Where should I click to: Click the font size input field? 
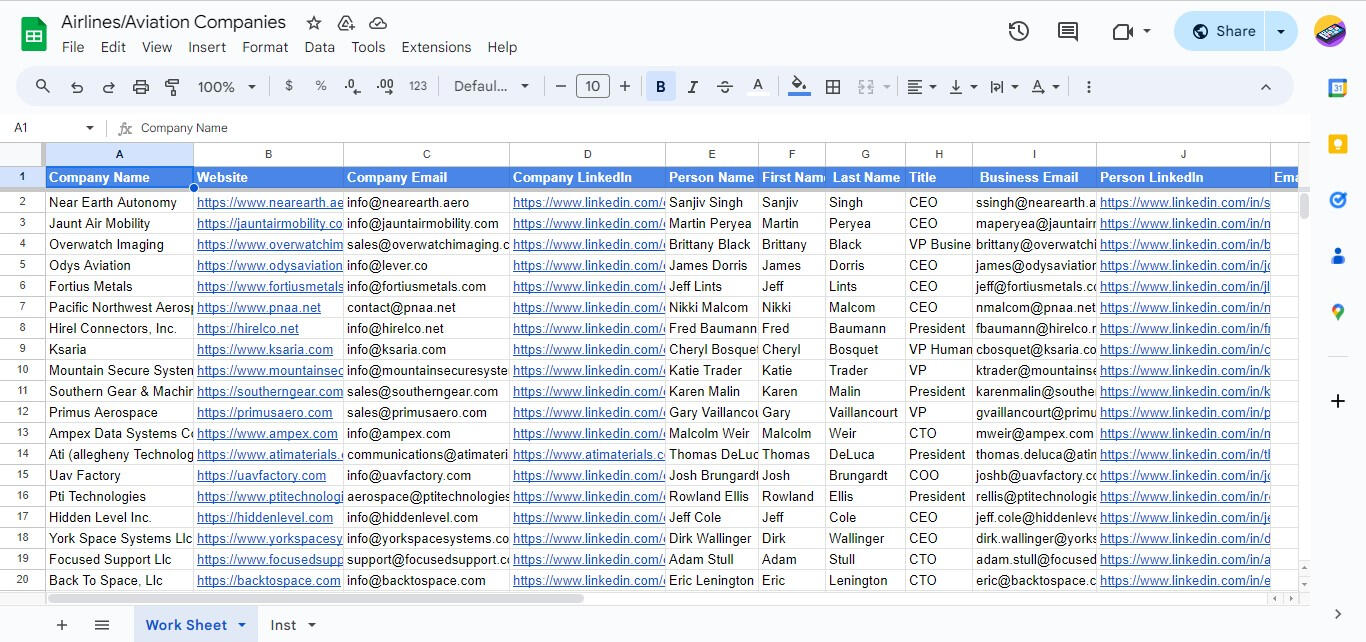pyautogui.click(x=592, y=87)
